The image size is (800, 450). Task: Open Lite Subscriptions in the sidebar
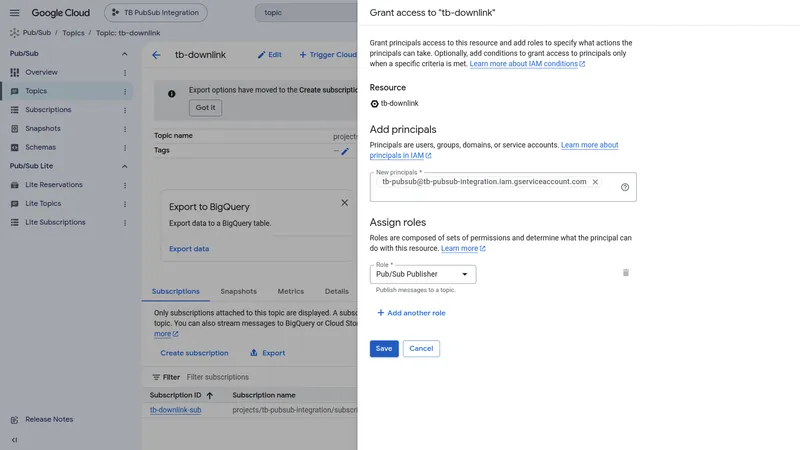click(x=55, y=222)
